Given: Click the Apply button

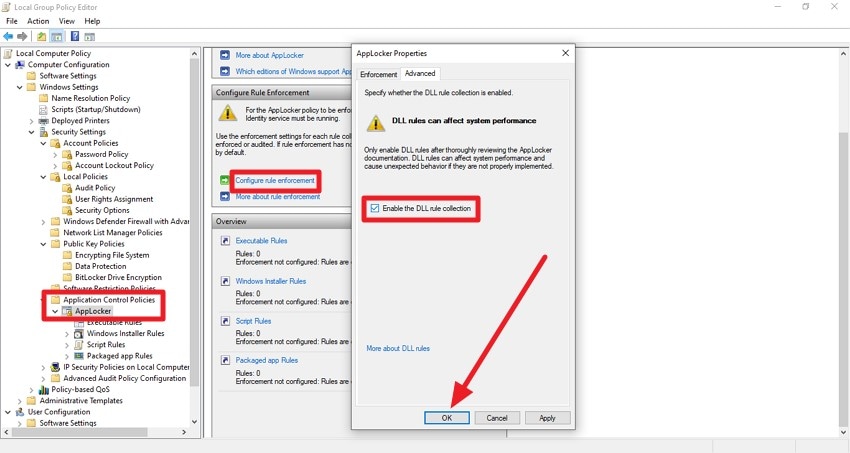Looking at the screenshot, I should (x=547, y=418).
